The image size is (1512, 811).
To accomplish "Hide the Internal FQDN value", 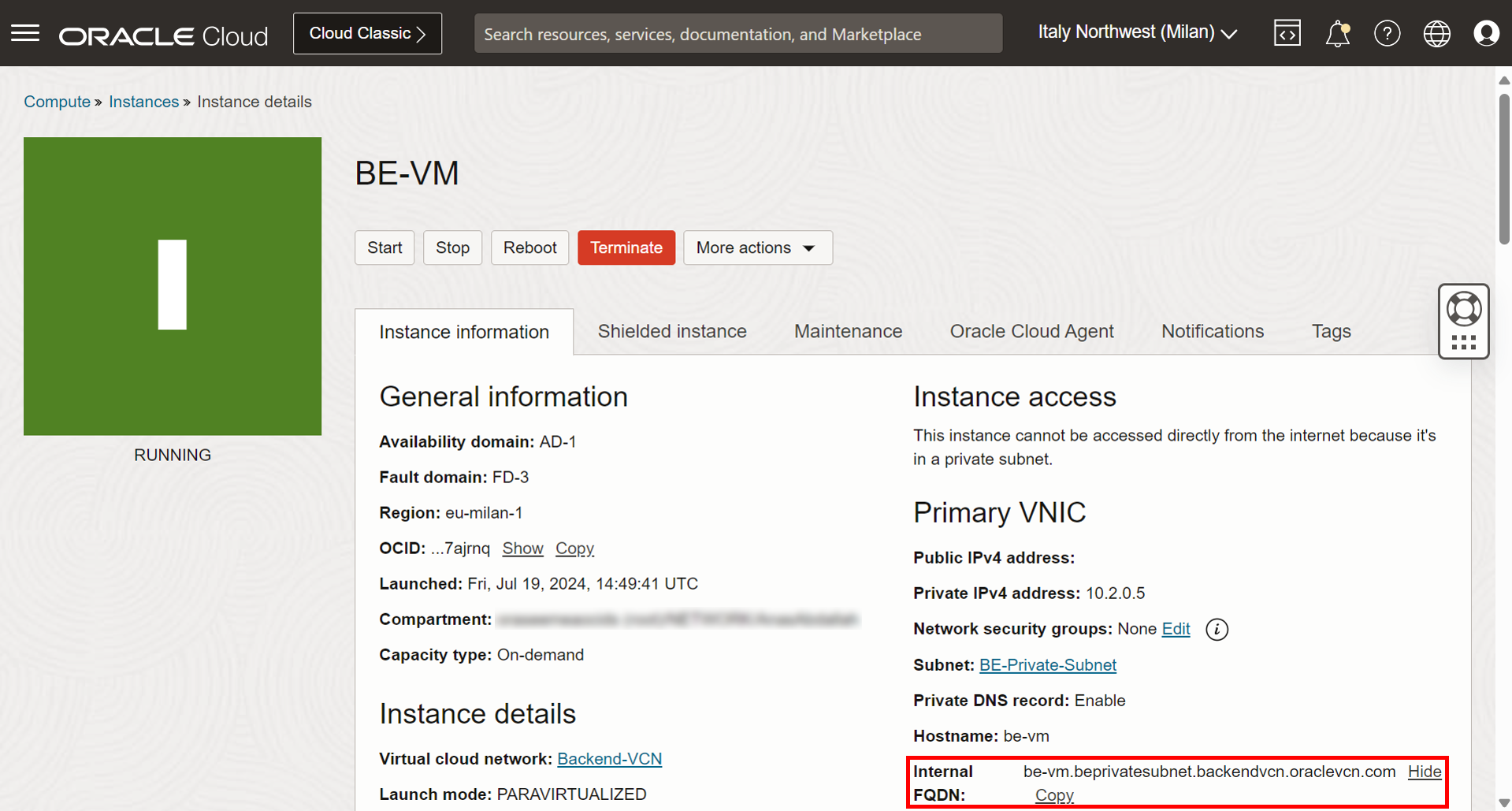I will pyautogui.click(x=1425, y=771).
